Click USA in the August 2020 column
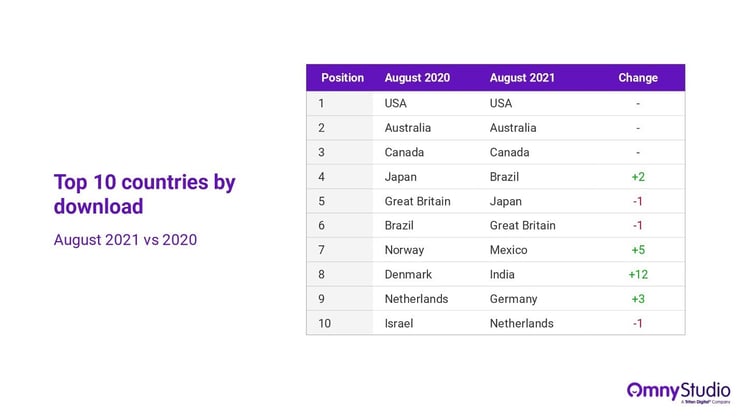747x420 pixels. (x=395, y=103)
